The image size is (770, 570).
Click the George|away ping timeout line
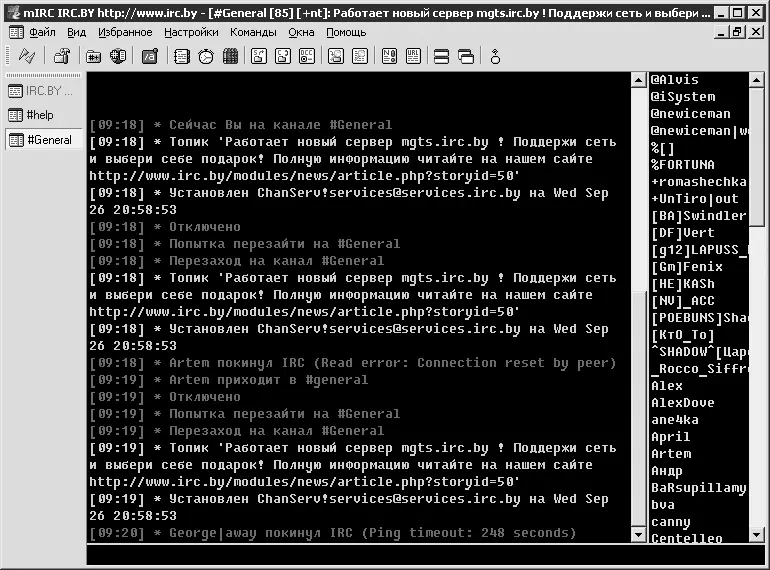332,533
